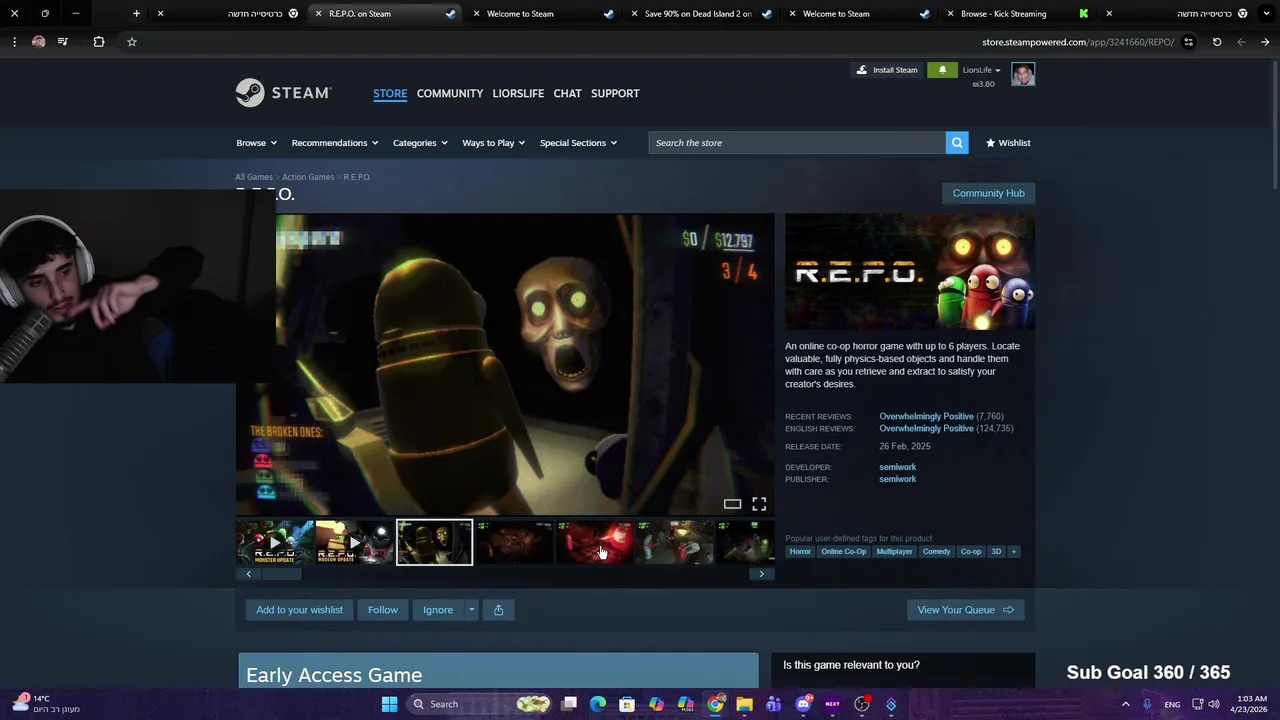Screen dimensions: 1280x720
Task: Open the semiwork developer link
Action: click(x=897, y=467)
